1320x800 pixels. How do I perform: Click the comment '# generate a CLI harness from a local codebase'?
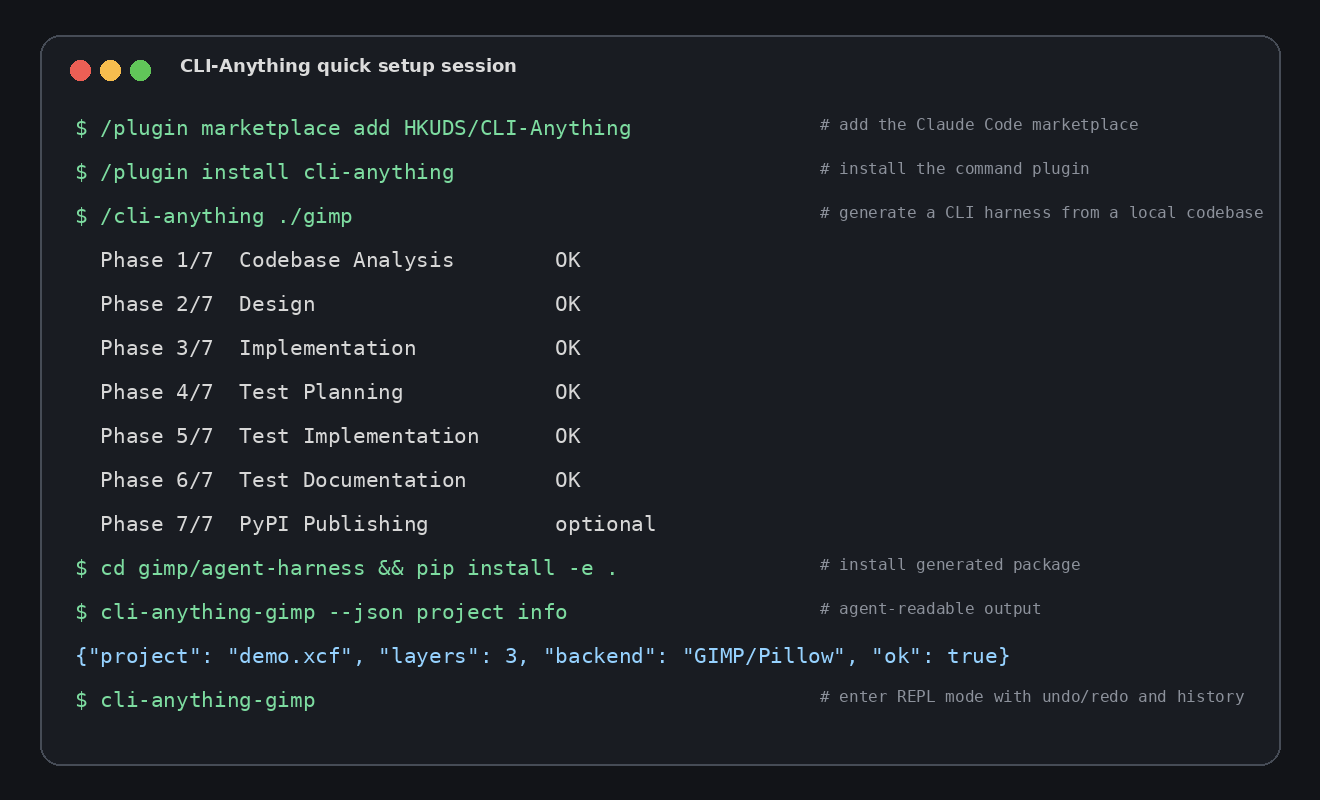click(1041, 213)
